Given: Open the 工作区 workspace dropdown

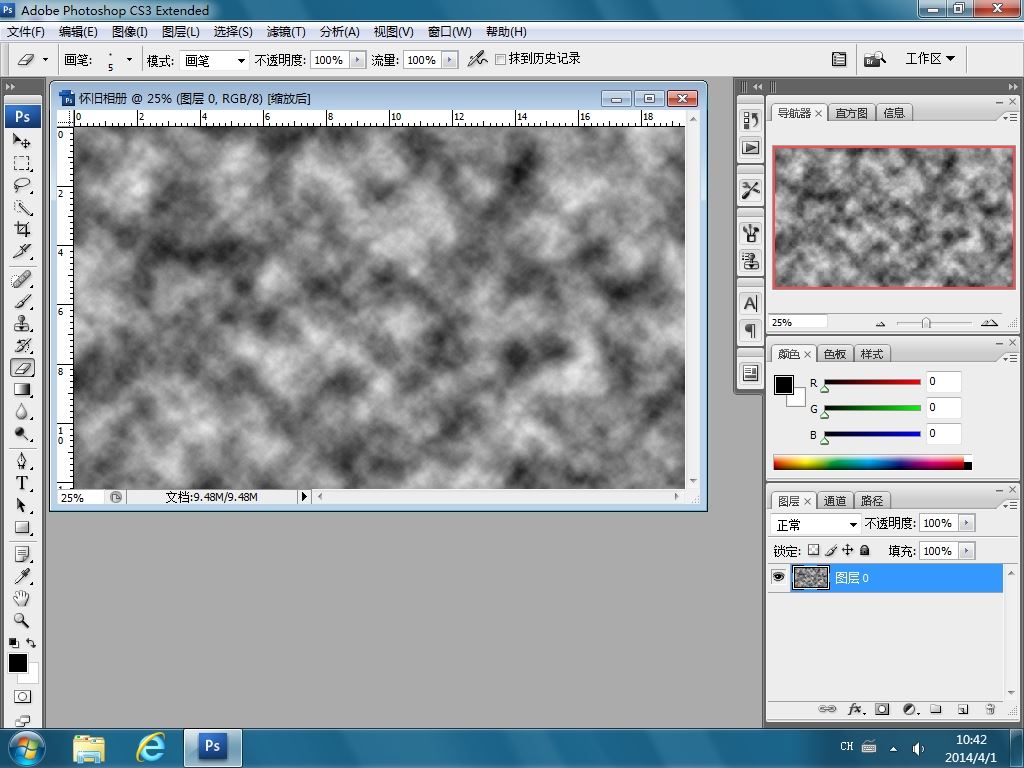Looking at the screenshot, I should [930, 59].
